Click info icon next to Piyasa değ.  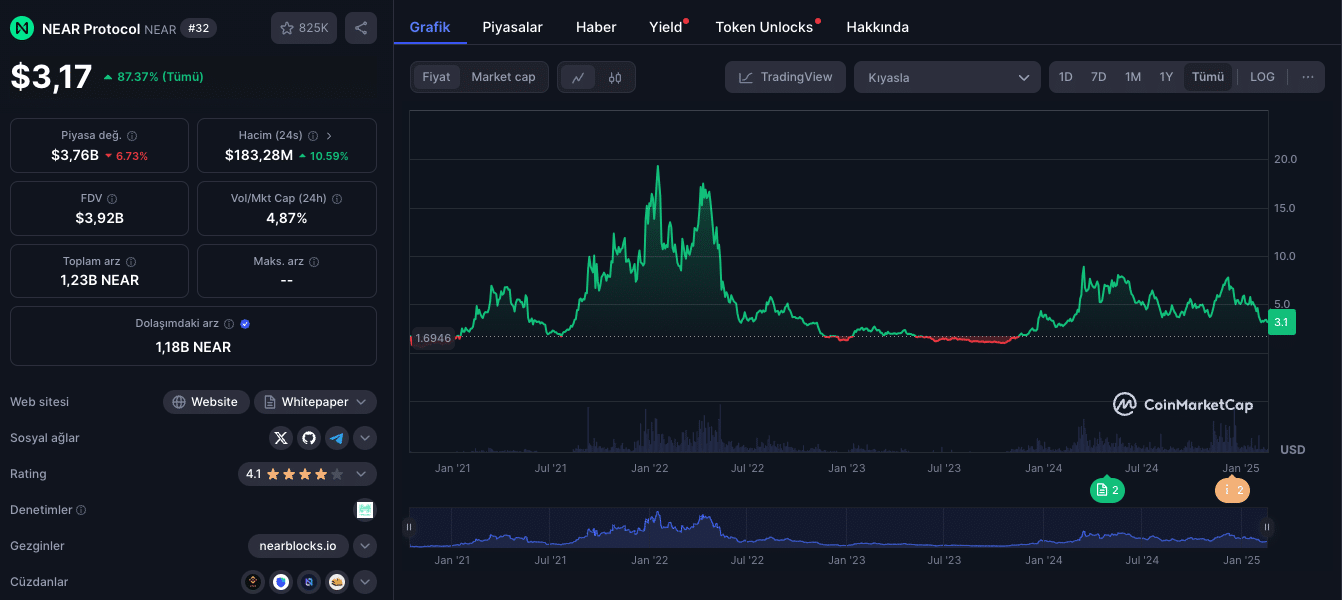click(x=132, y=135)
